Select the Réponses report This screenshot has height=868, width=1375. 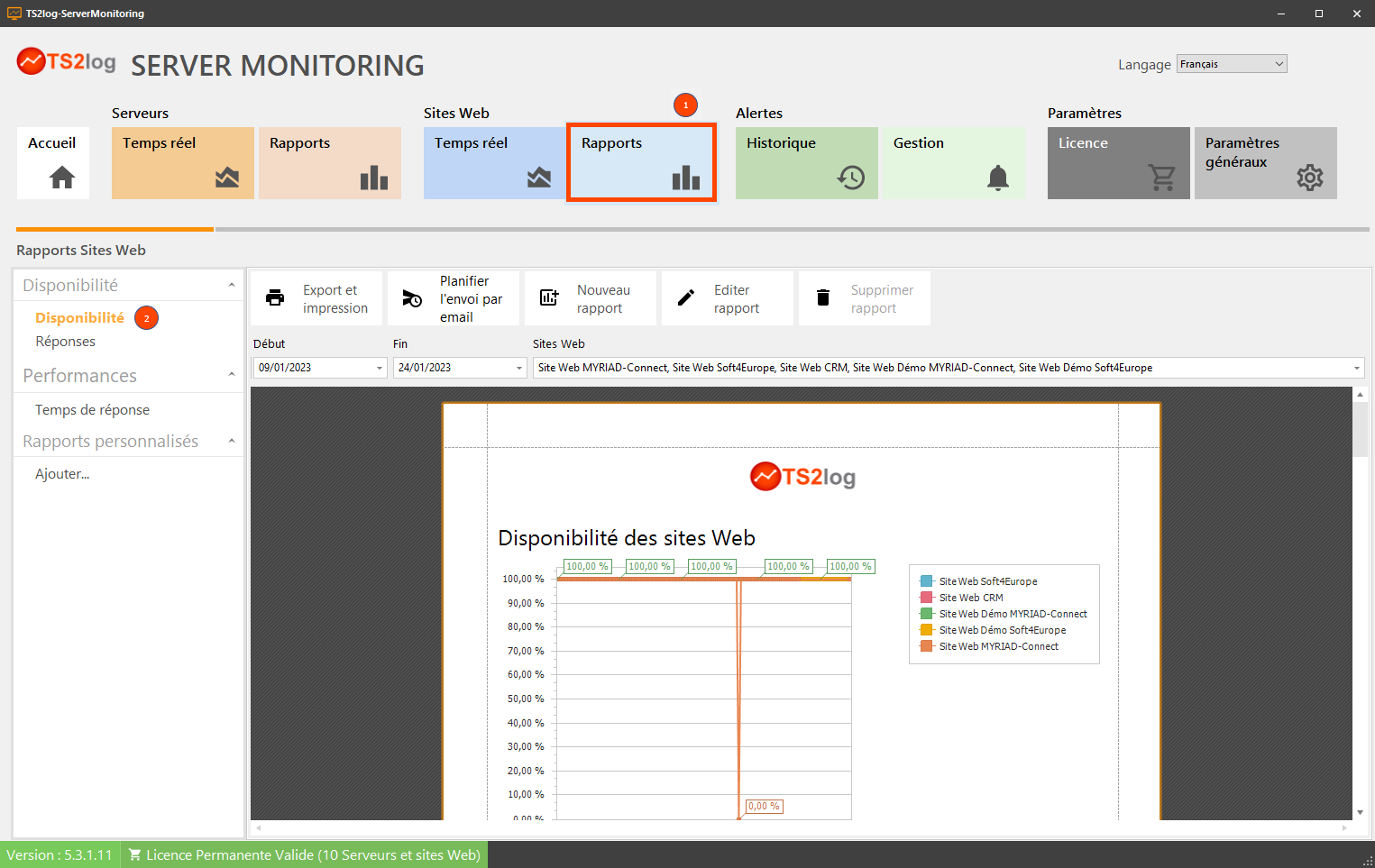(65, 342)
